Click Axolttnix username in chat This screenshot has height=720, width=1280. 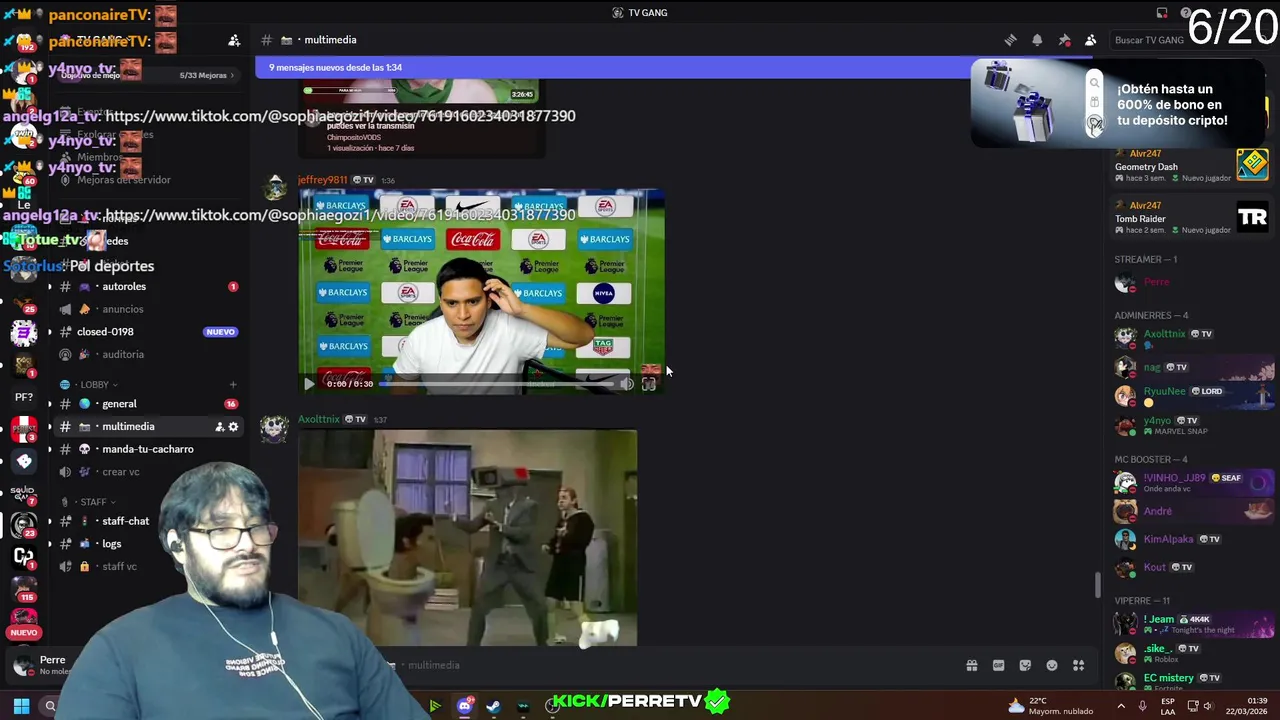coord(319,419)
